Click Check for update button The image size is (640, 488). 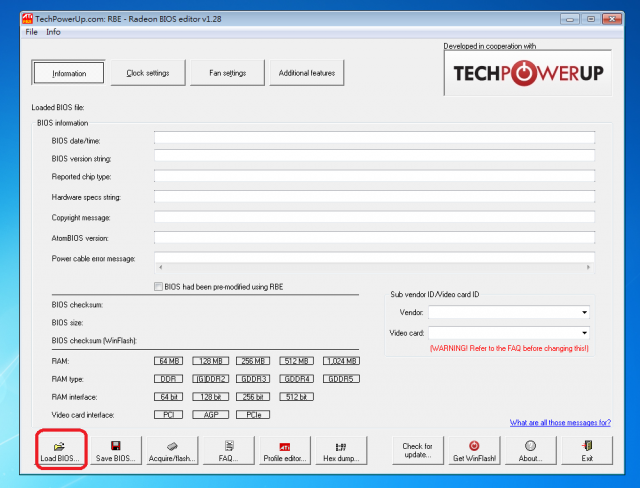pyautogui.click(x=418, y=450)
